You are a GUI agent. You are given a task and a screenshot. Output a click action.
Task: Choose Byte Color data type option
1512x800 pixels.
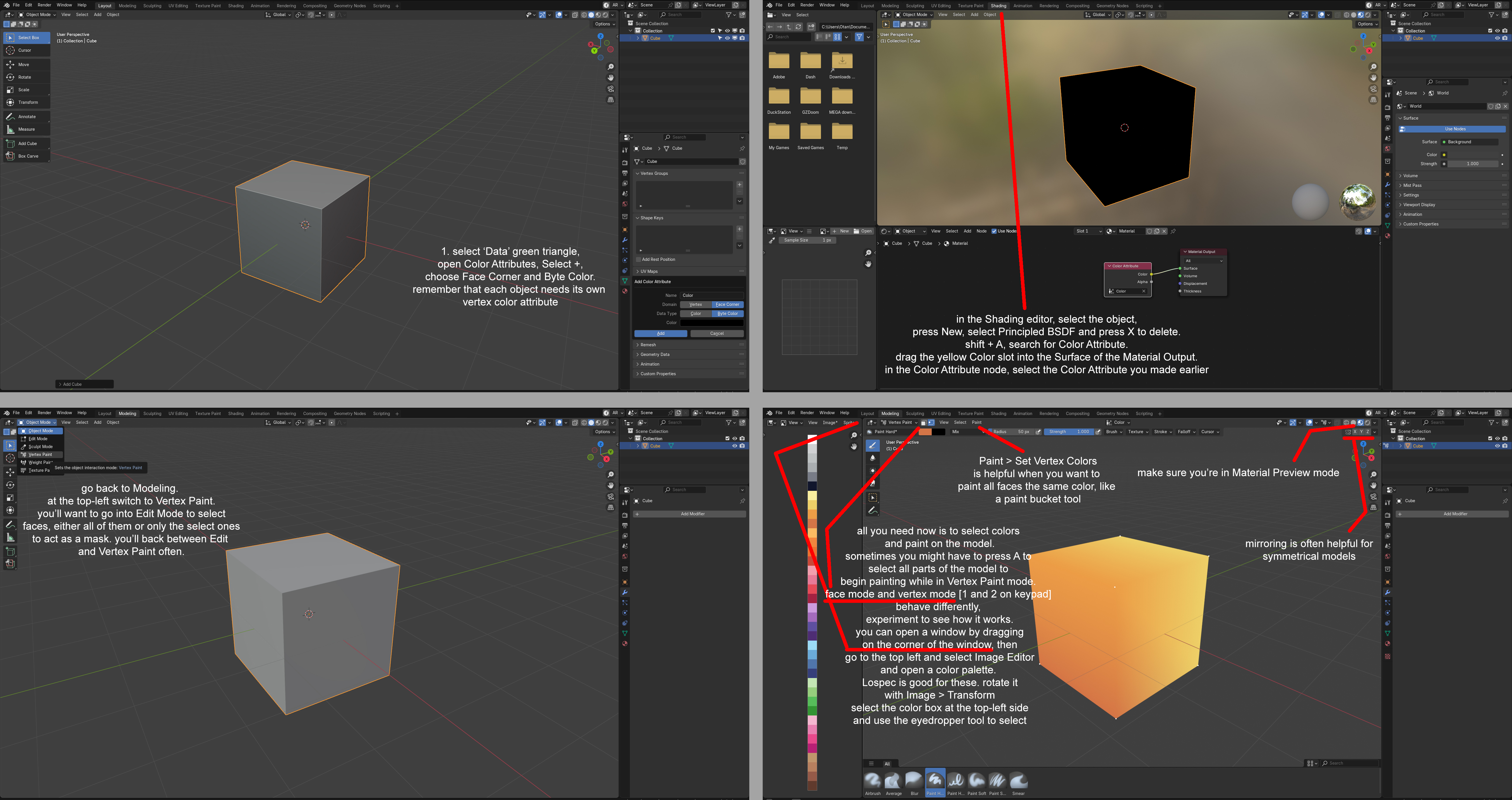pos(728,314)
